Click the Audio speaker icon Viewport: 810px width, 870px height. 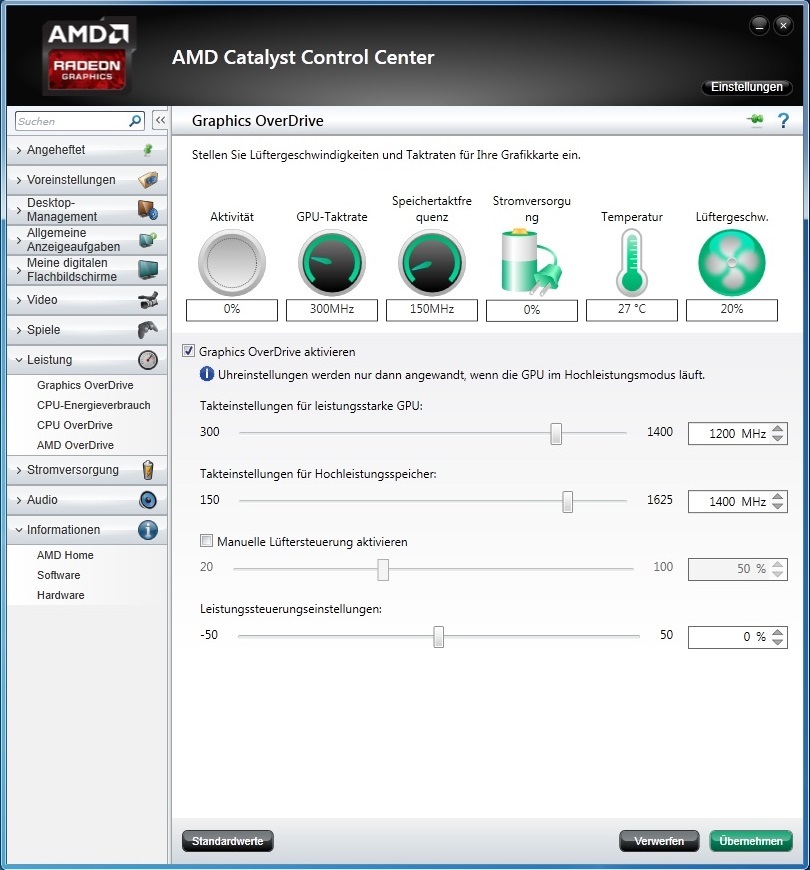(x=148, y=500)
